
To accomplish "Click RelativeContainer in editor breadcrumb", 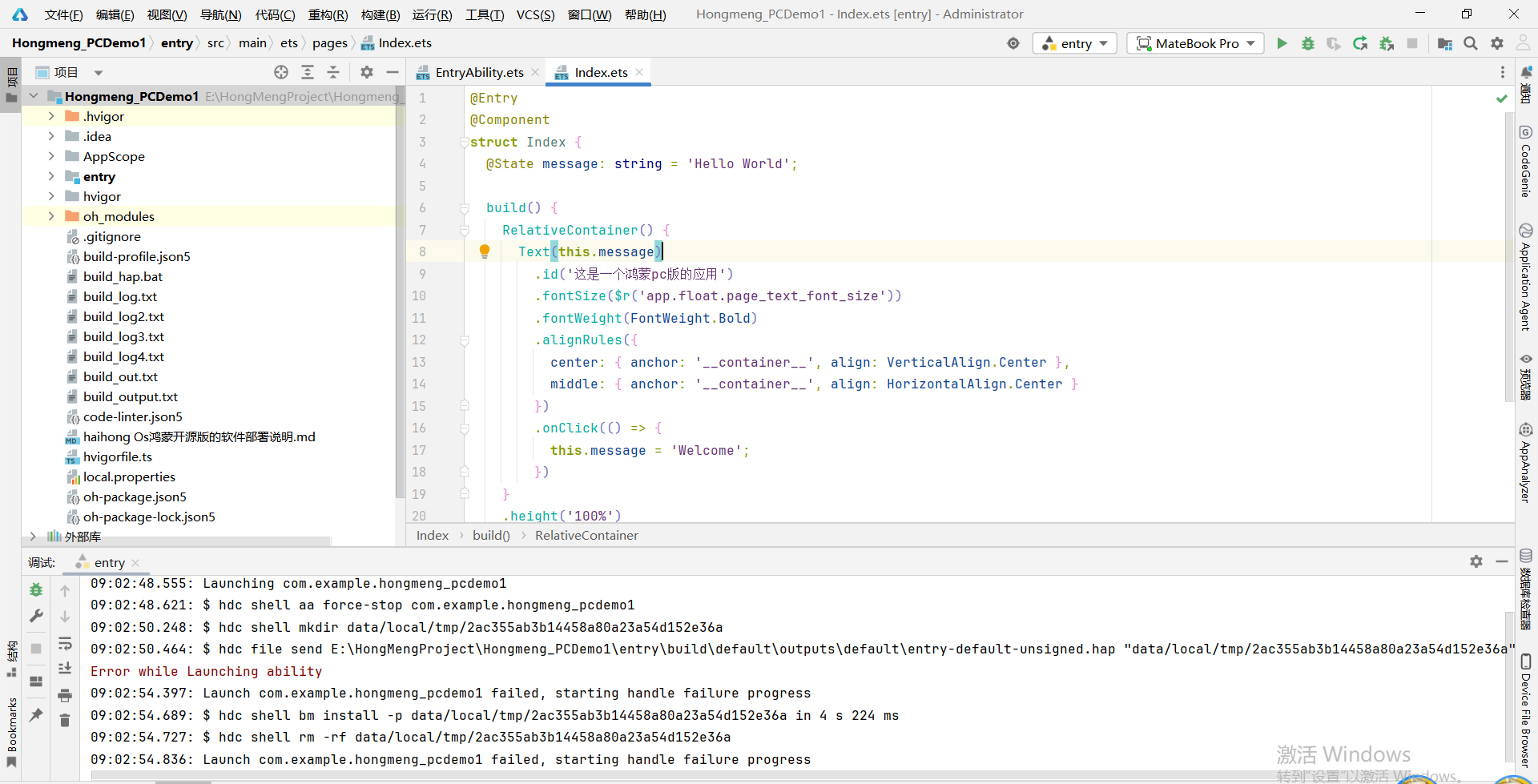I will coord(586,535).
